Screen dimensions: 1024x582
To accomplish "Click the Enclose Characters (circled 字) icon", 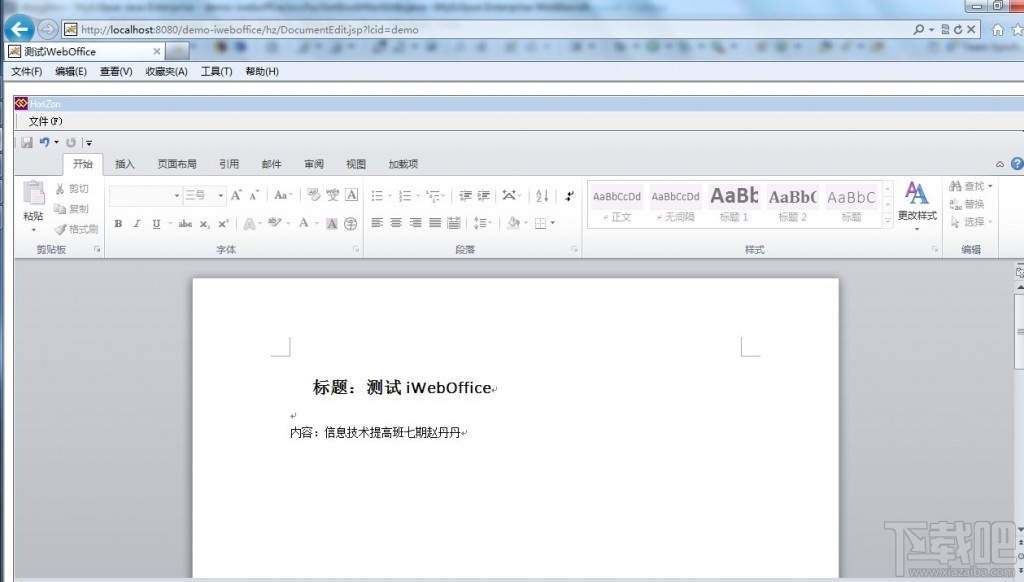I will (x=351, y=223).
